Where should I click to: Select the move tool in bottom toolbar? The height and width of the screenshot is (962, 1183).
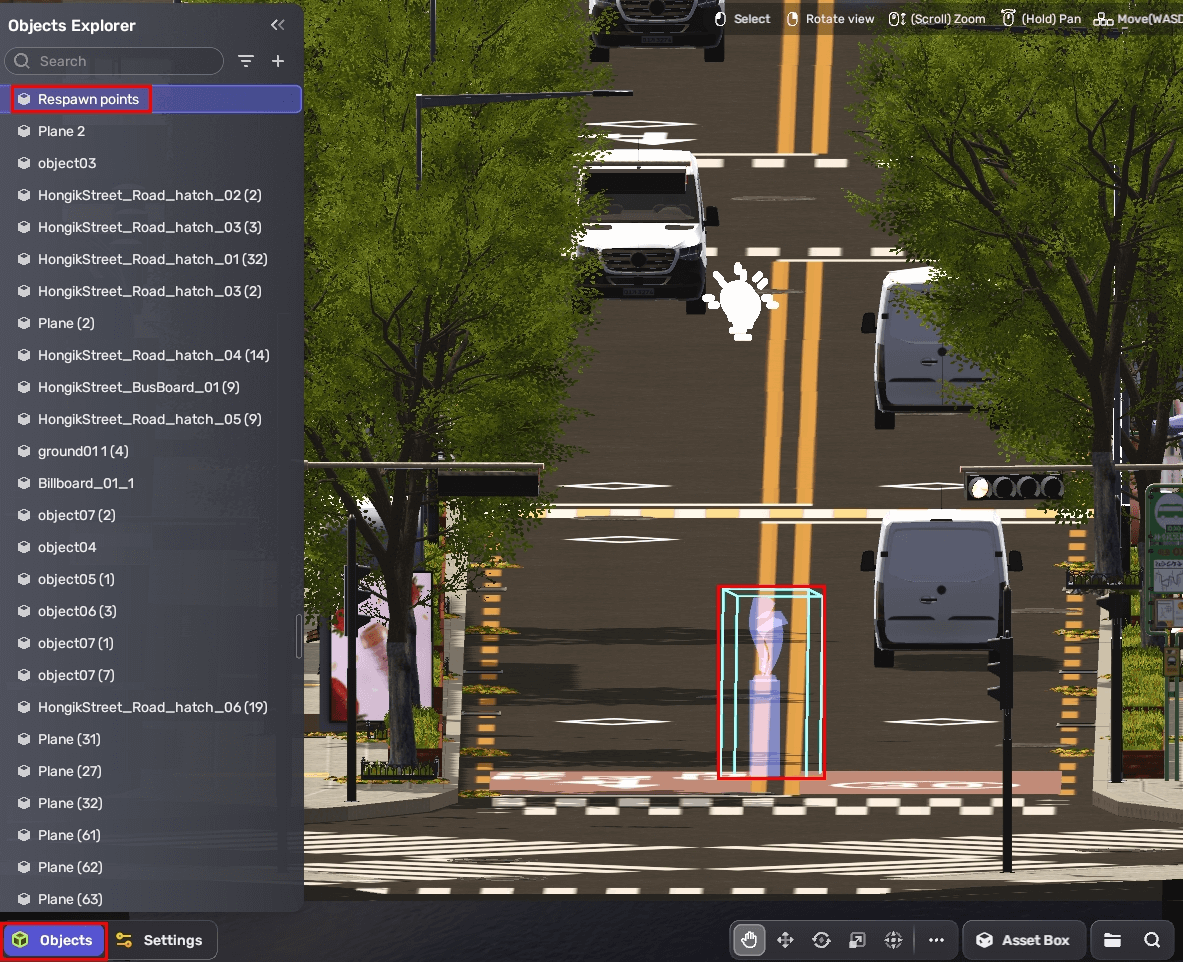click(785, 940)
